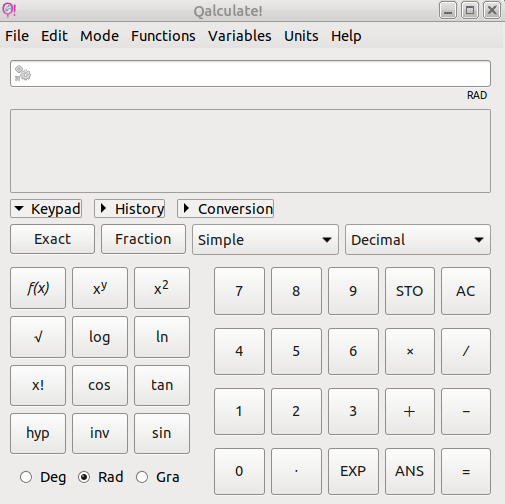
Task: Open the Help menu
Action: pyautogui.click(x=346, y=36)
